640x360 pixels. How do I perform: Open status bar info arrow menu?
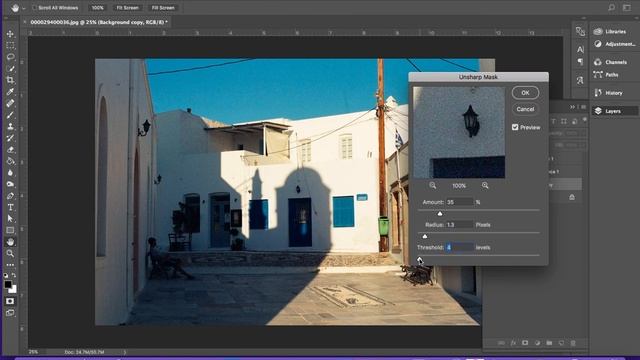pos(124,351)
